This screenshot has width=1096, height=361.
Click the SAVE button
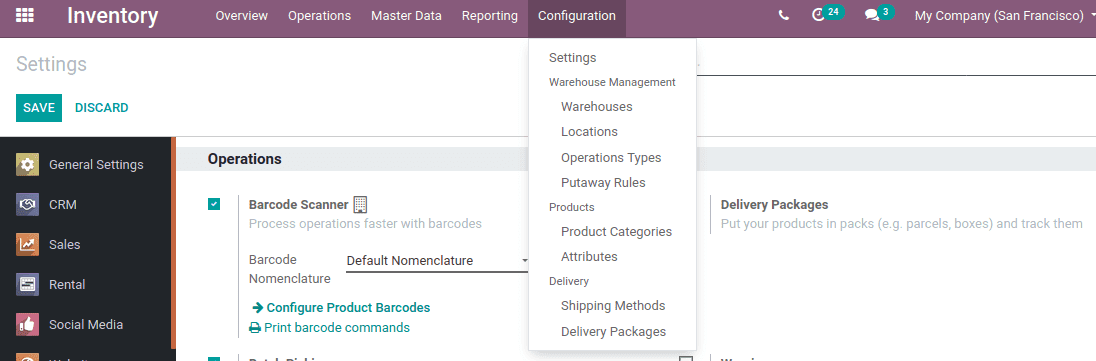[39, 108]
